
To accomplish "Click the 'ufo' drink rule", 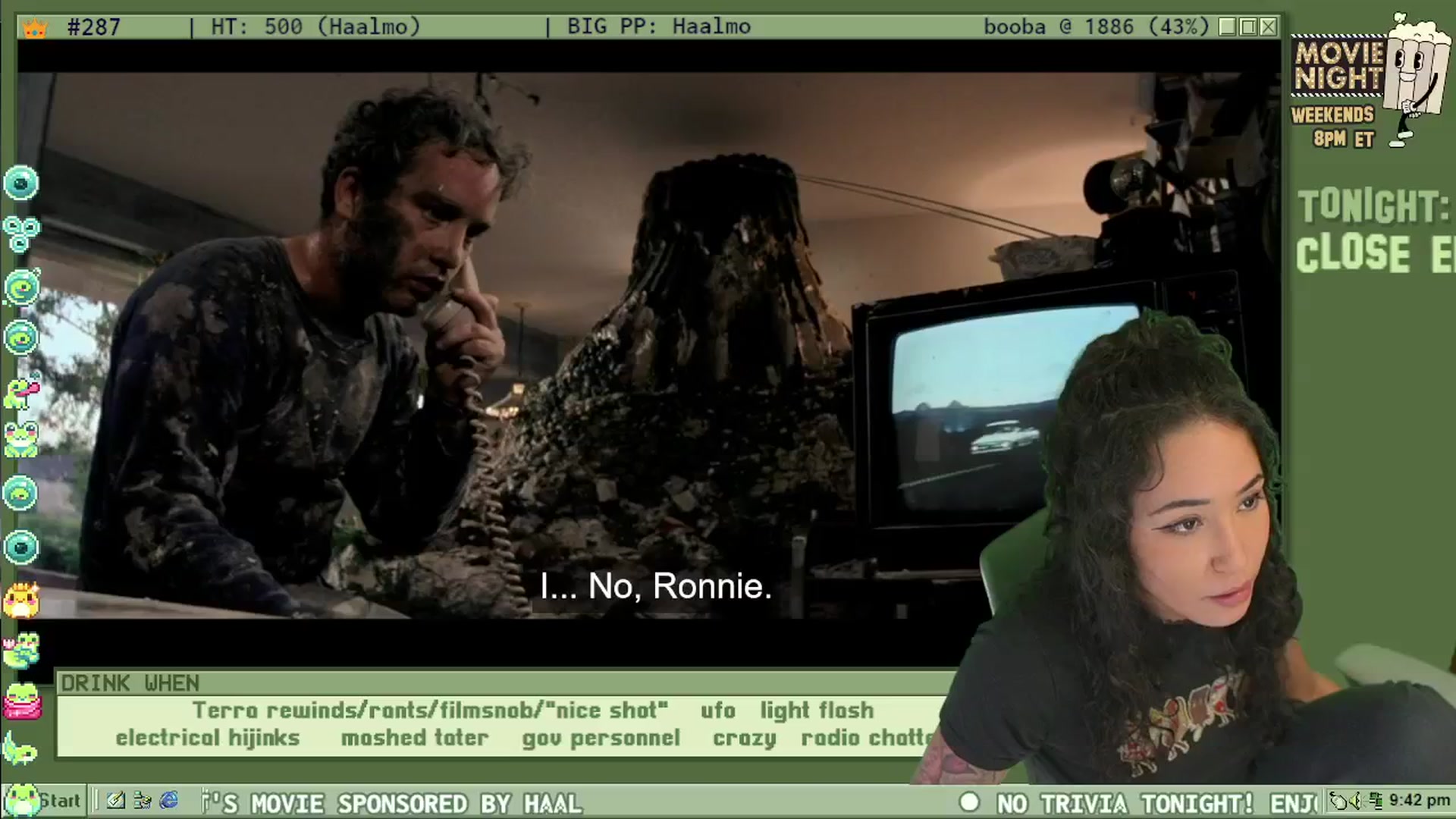I will [718, 711].
